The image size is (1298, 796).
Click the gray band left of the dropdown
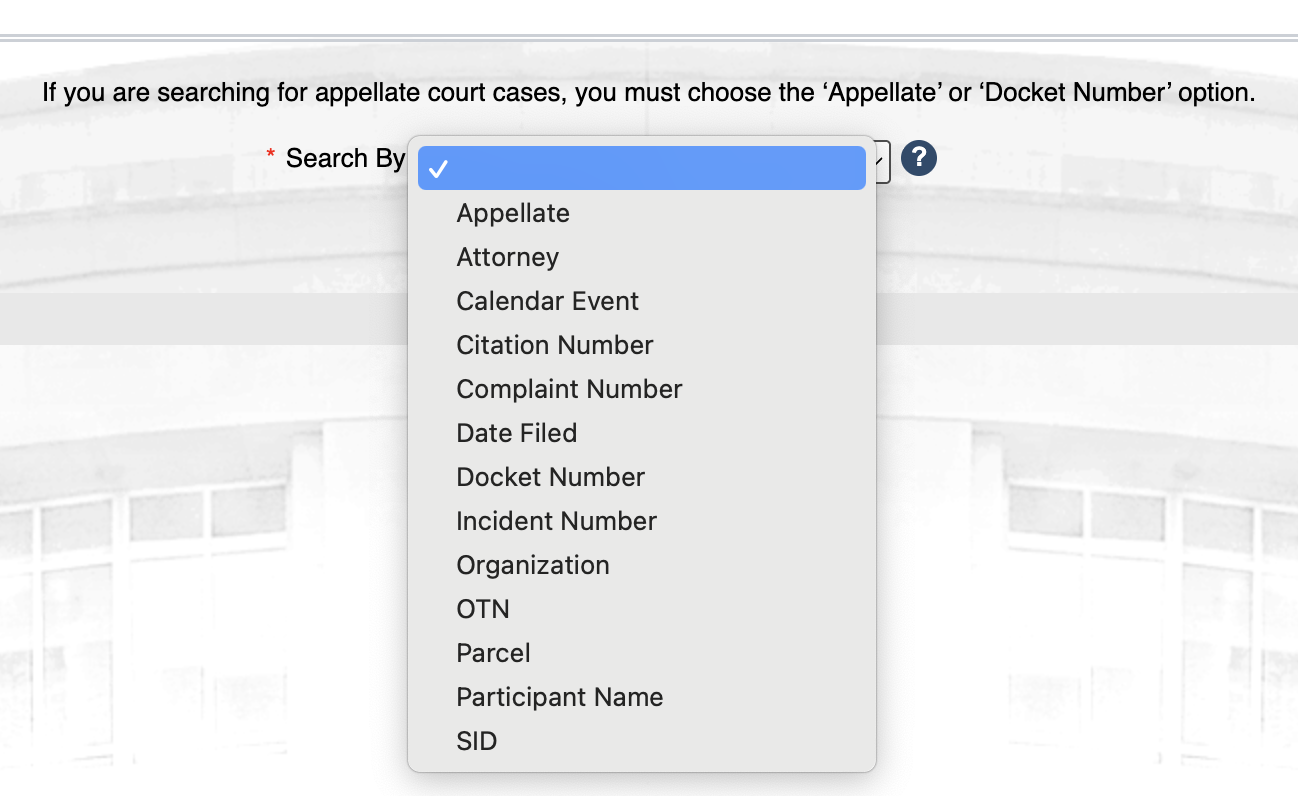point(200,318)
